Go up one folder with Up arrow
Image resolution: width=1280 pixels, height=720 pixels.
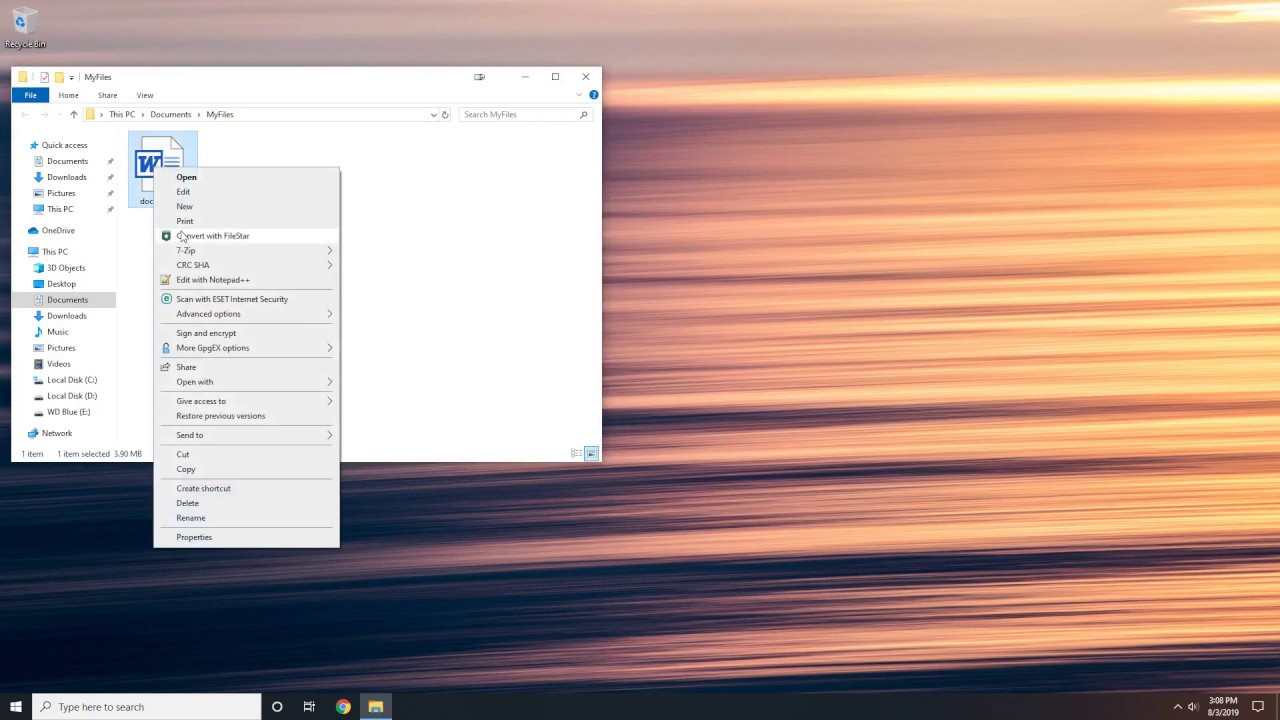(73, 114)
